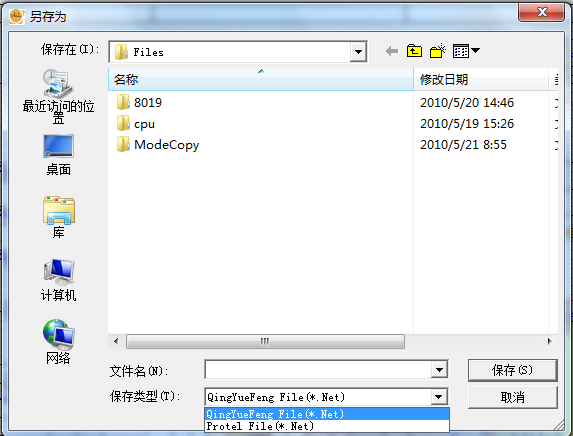
Task: Choose QingYueFeng File (*.Net) option
Action: coord(327,414)
